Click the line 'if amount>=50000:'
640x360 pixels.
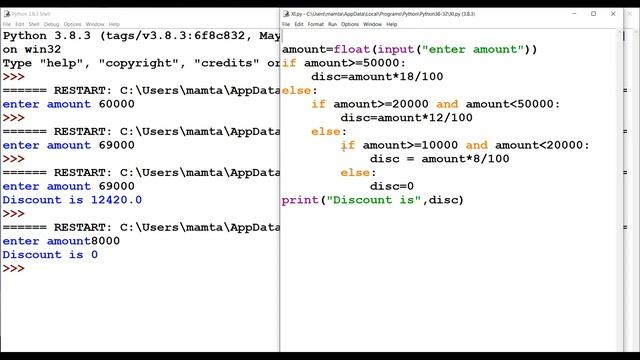(x=344, y=63)
